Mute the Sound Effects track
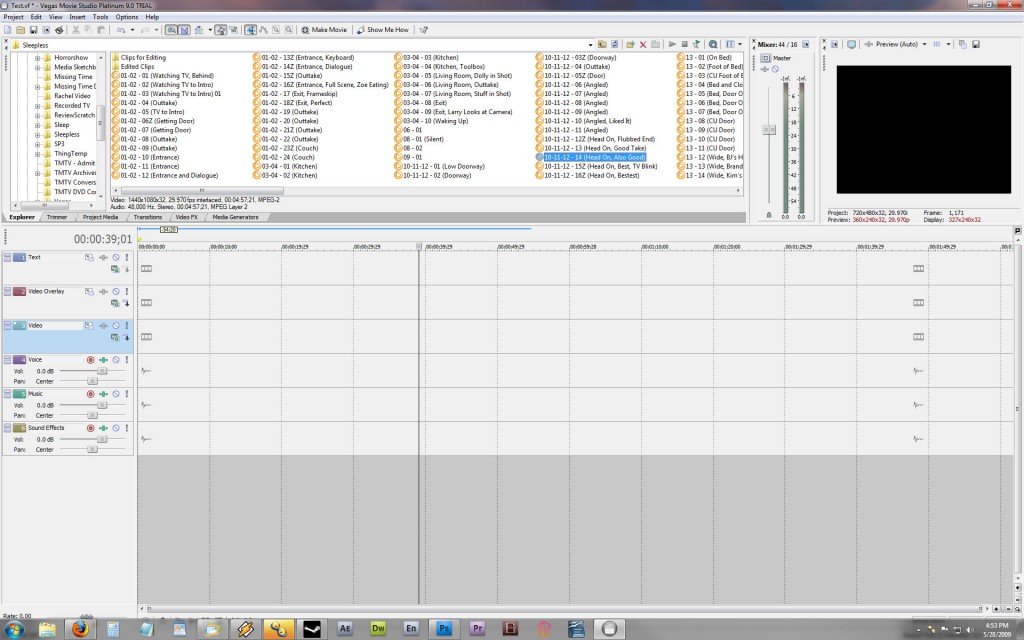This screenshot has width=1024, height=640. pyautogui.click(x=115, y=428)
